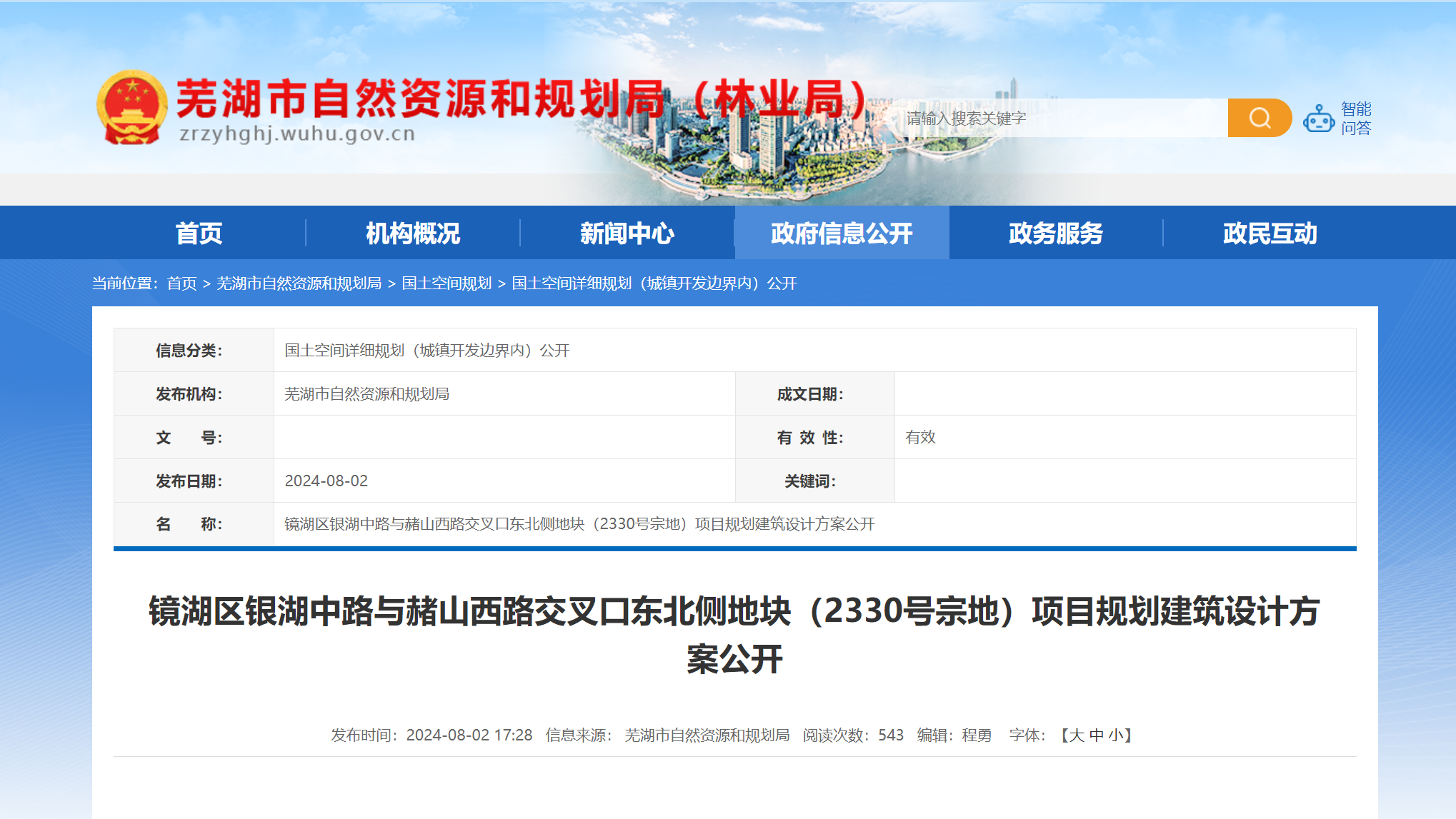Open the 智能问答 robot assistant

[1337, 119]
